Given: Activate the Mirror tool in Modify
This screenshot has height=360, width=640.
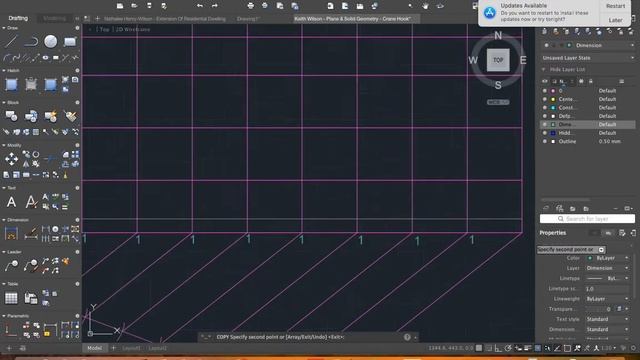Looking at the screenshot, I should [26, 164].
